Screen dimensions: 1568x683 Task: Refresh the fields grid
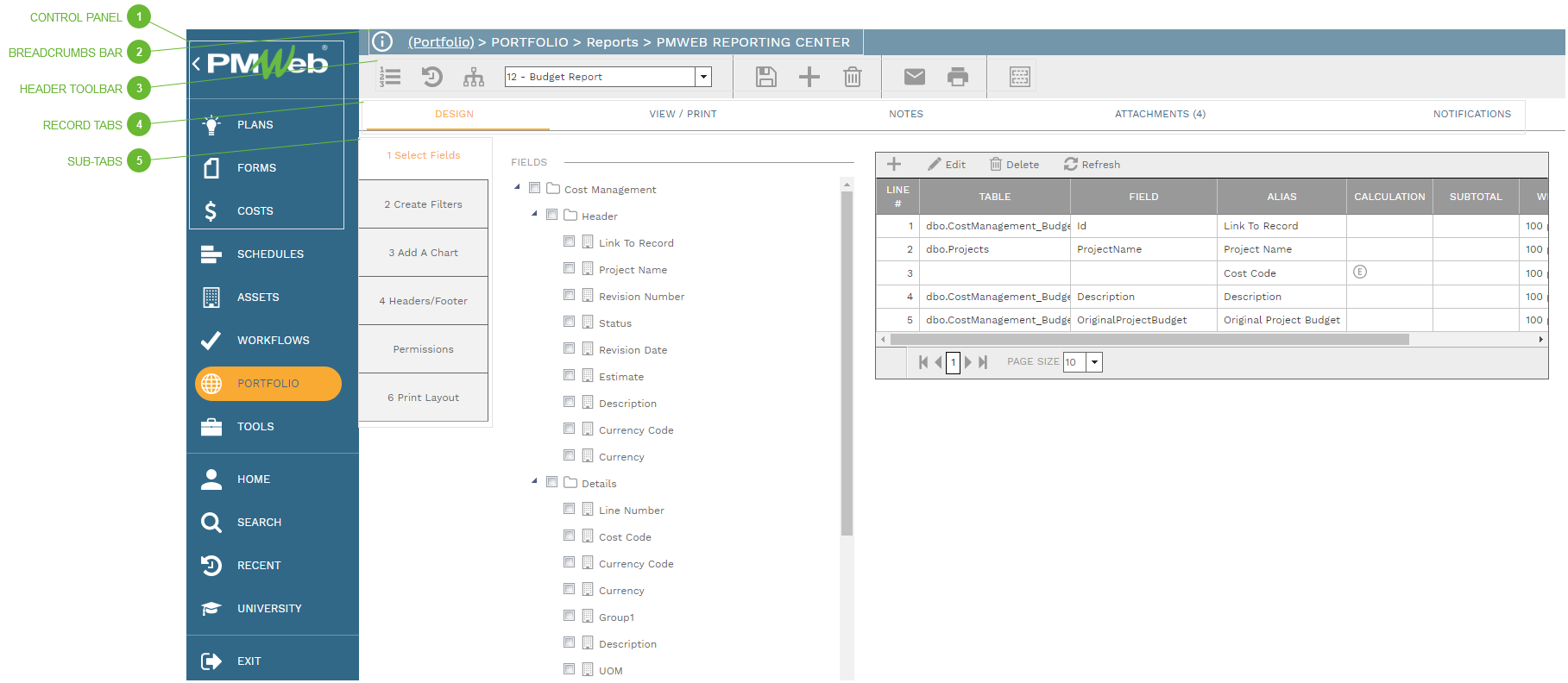coord(1092,164)
